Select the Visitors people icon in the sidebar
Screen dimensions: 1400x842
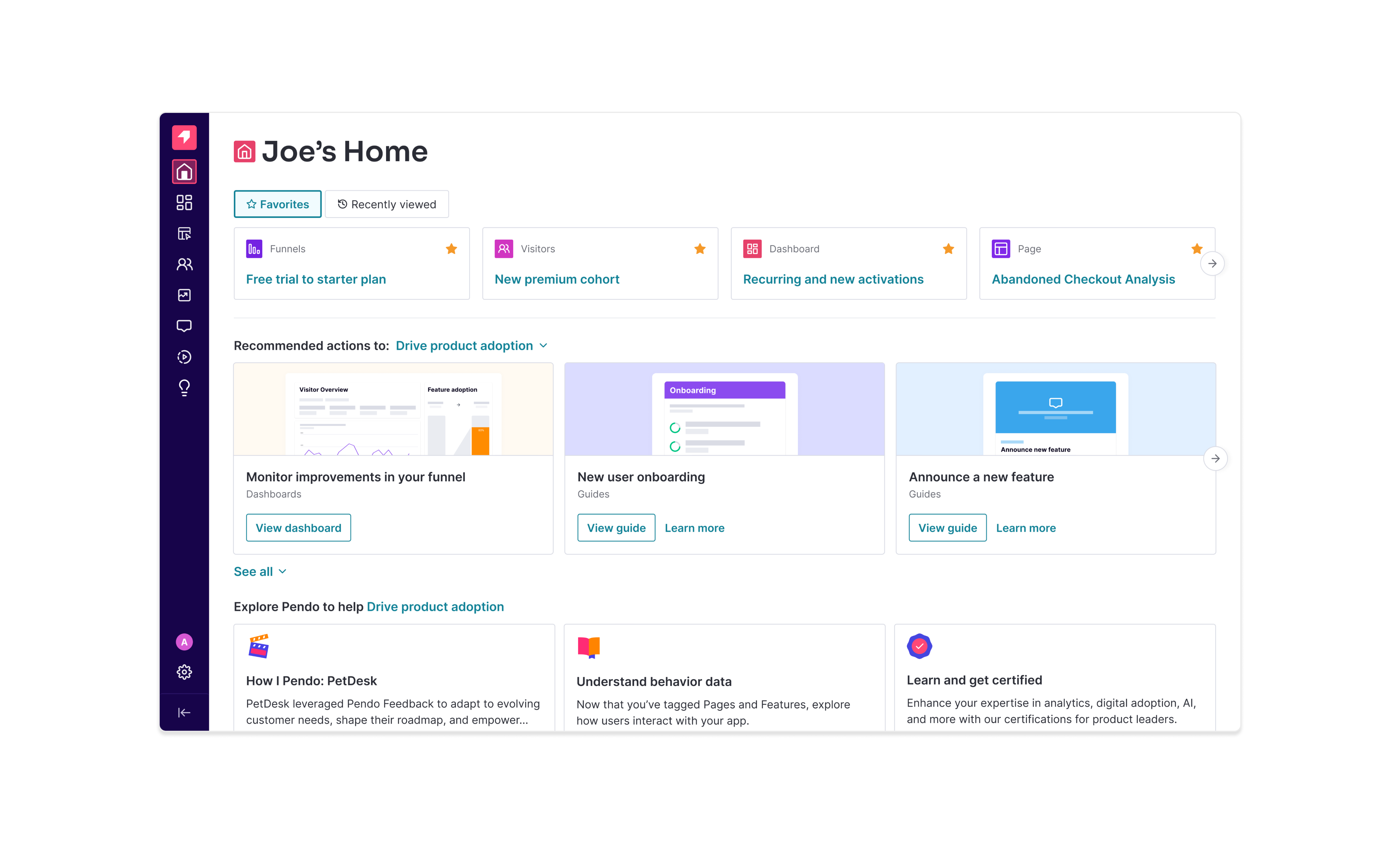pos(184,265)
